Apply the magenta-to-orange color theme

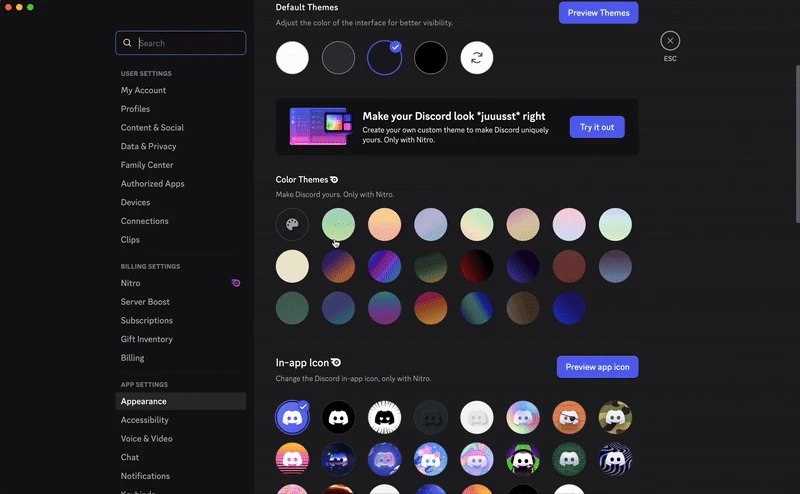pos(431,308)
